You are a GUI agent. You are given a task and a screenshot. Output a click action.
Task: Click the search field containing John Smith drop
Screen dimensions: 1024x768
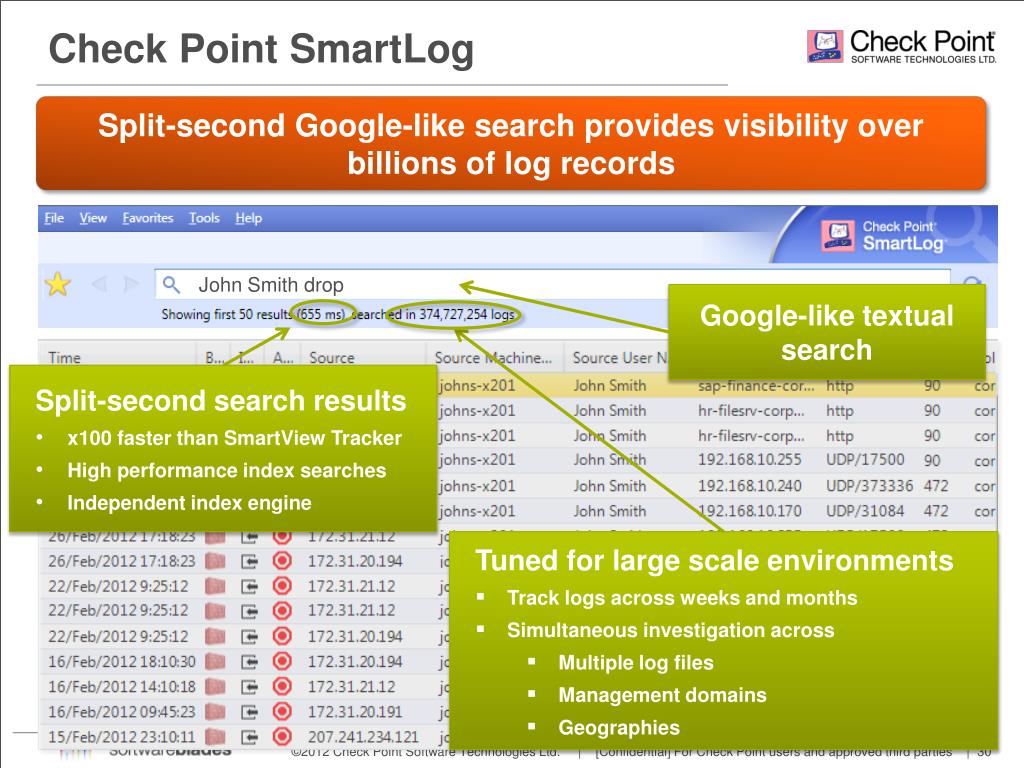click(x=552, y=285)
